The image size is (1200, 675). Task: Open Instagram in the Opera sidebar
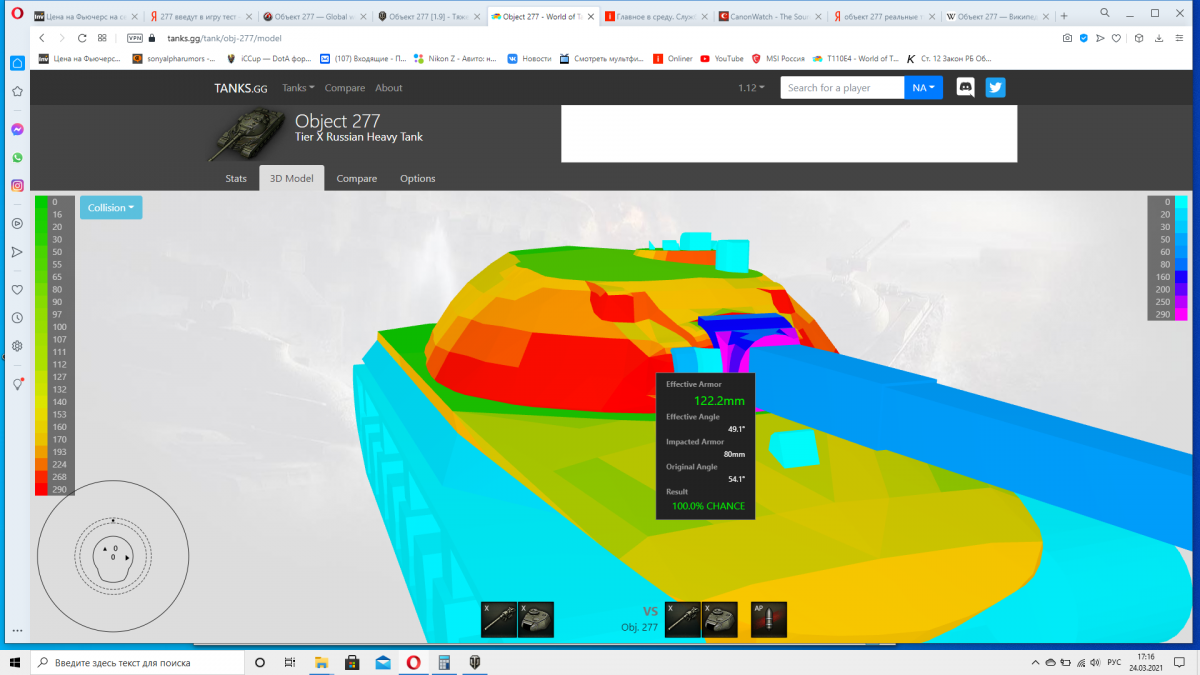pos(17,186)
